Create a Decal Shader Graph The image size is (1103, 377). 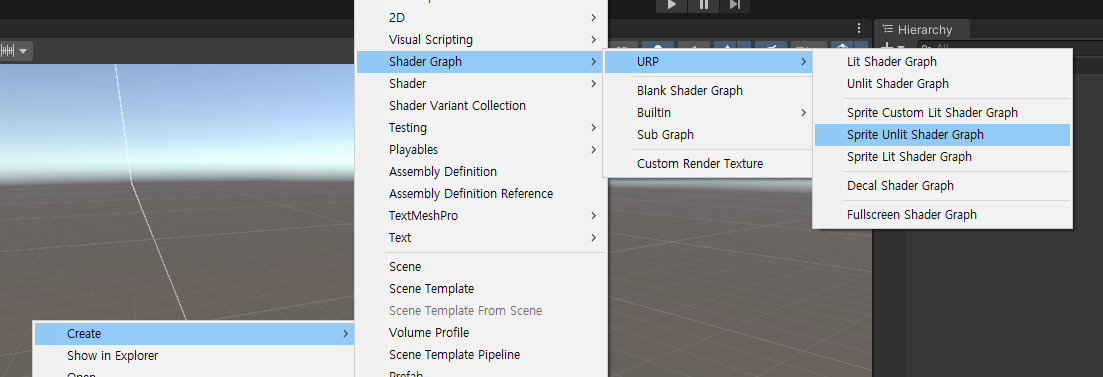click(943, 186)
